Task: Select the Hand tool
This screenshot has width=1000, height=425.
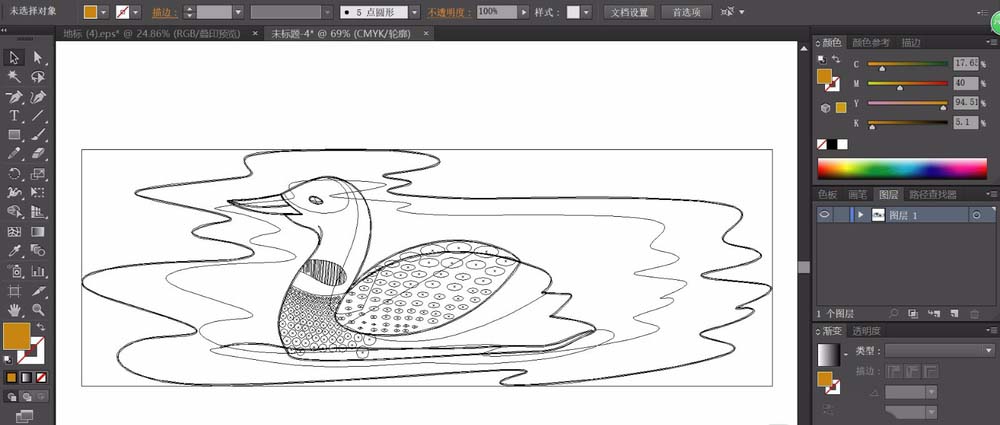Action: point(14,310)
